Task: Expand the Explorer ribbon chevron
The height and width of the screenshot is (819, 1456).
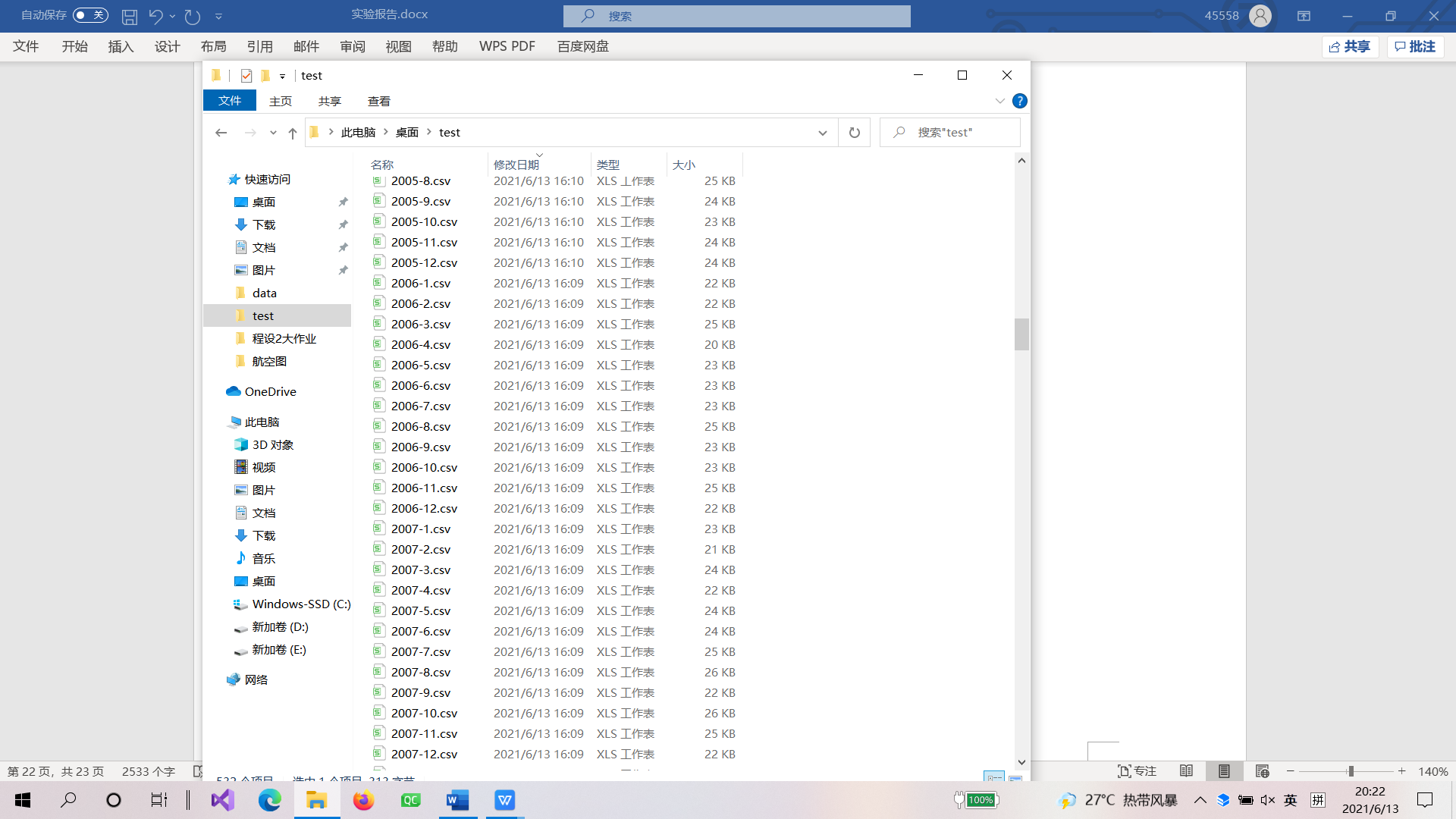Action: point(1000,101)
